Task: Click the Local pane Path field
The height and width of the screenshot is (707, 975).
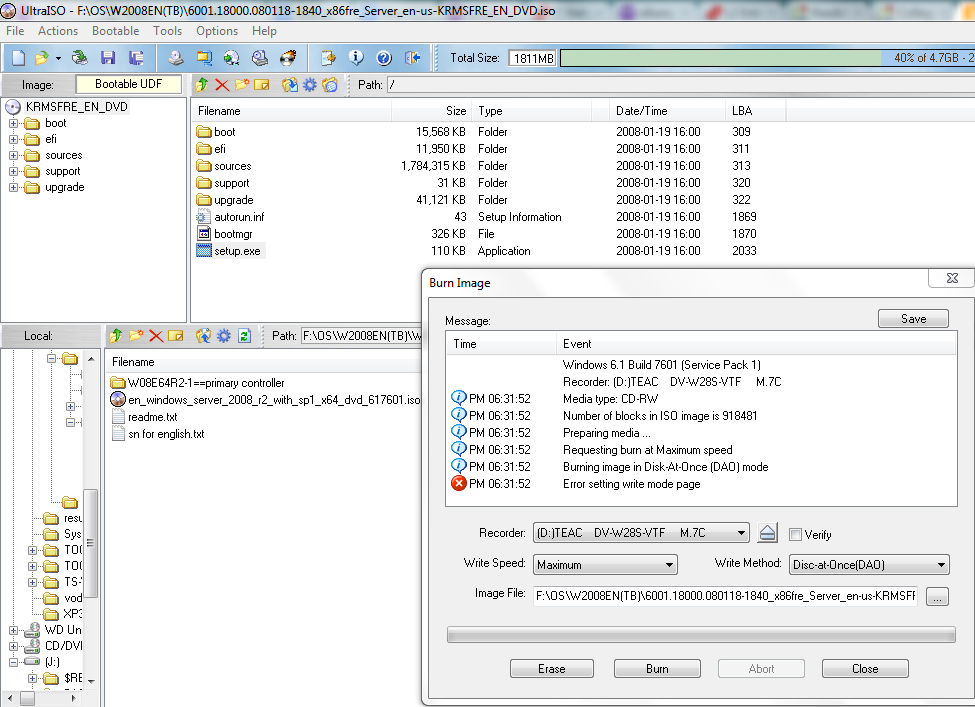Action: click(361, 336)
